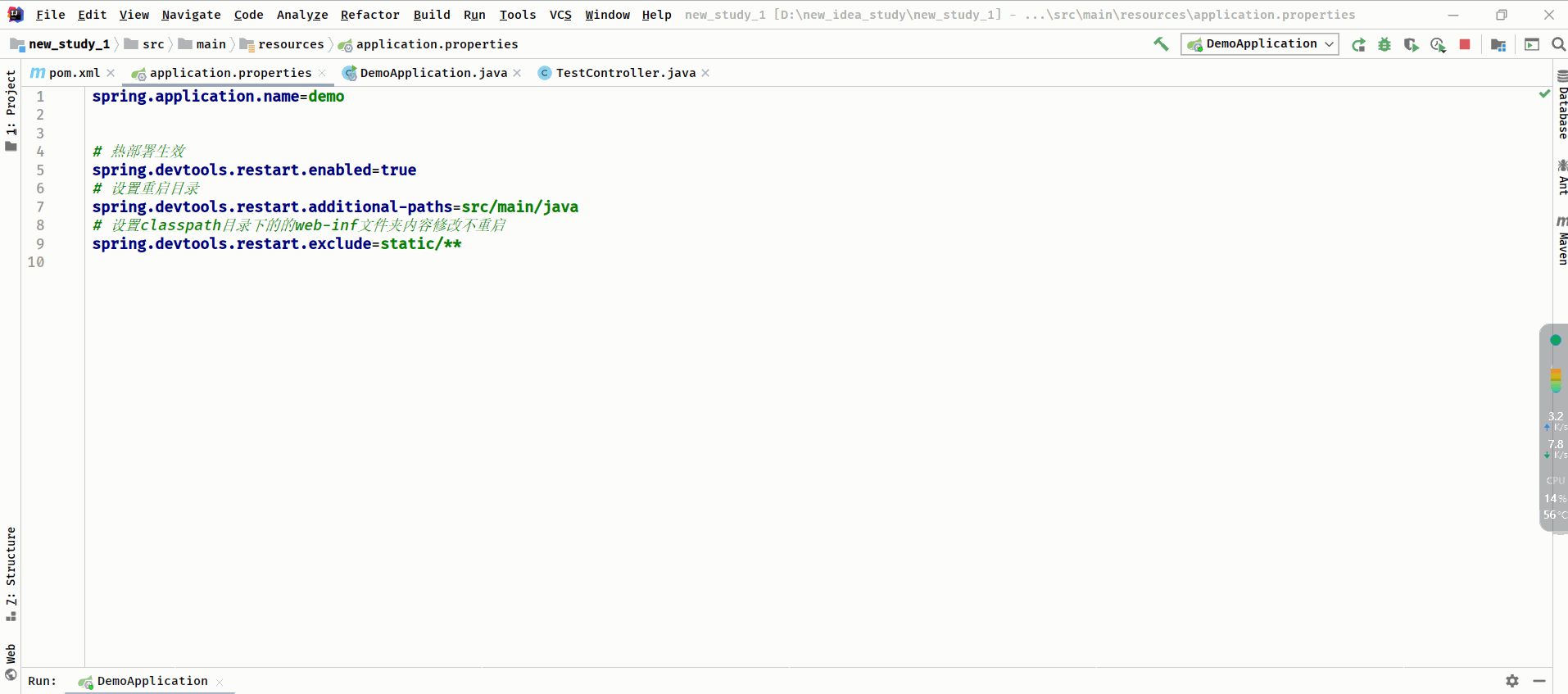Viewport: 1568px width, 694px height.
Task: Click src folder in the breadcrumb bar
Action: (x=144, y=44)
